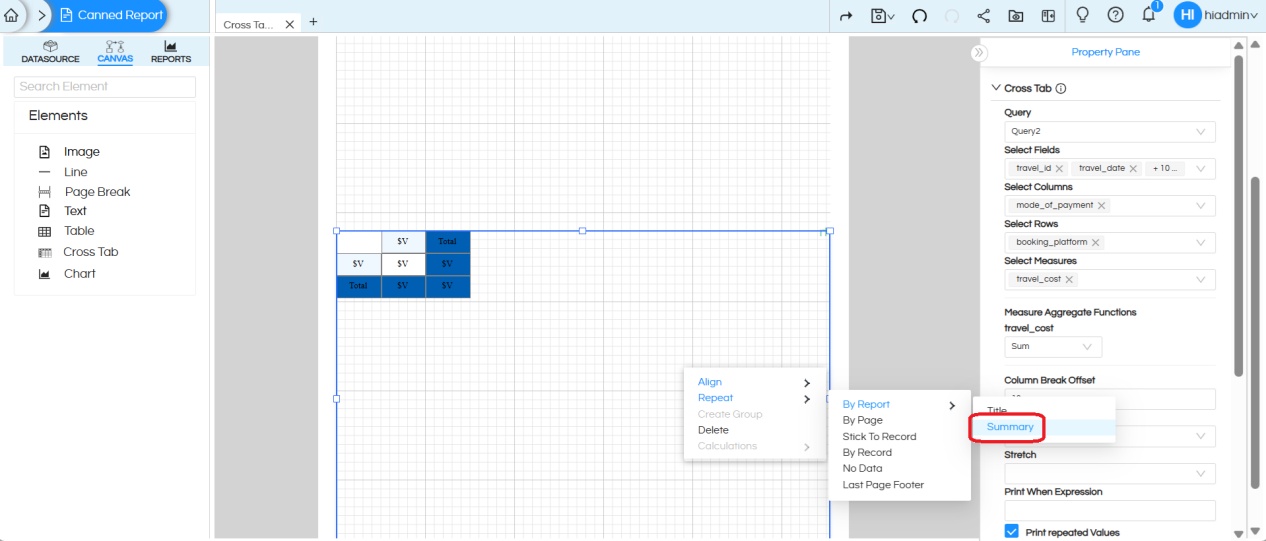Remove mode_of_payment column tag
The width and height of the screenshot is (1266, 541).
[x=1102, y=206]
